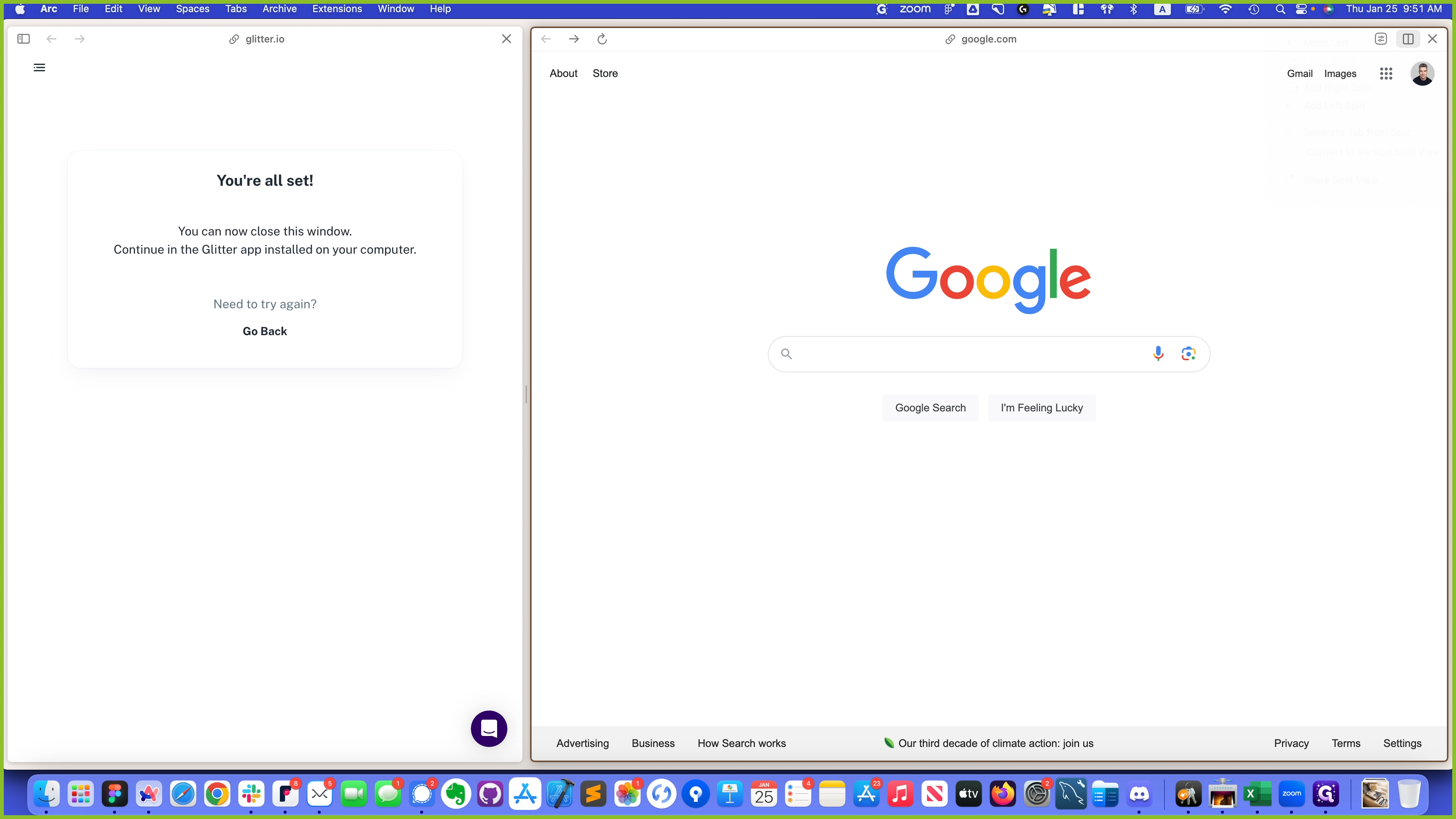1456x819 pixels.
Task: Open the Archive menu
Action: pyautogui.click(x=279, y=9)
